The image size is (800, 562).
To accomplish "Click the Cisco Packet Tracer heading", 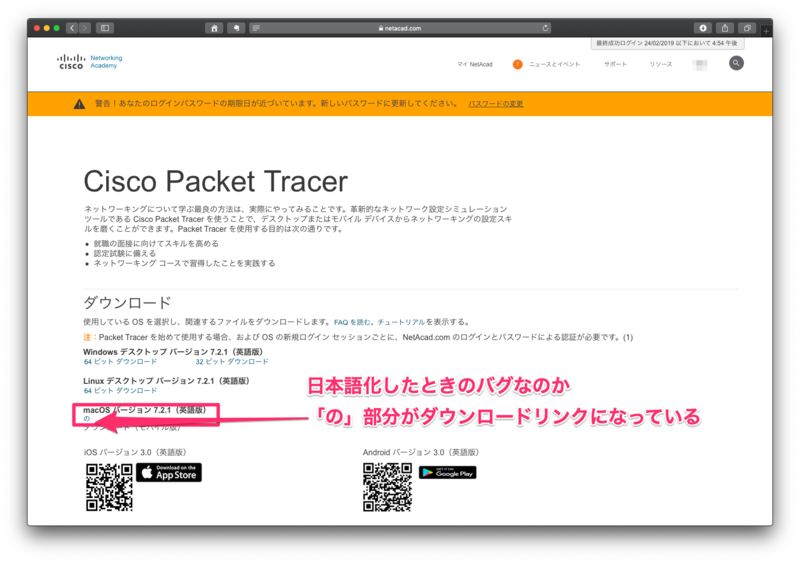I will coord(215,182).
